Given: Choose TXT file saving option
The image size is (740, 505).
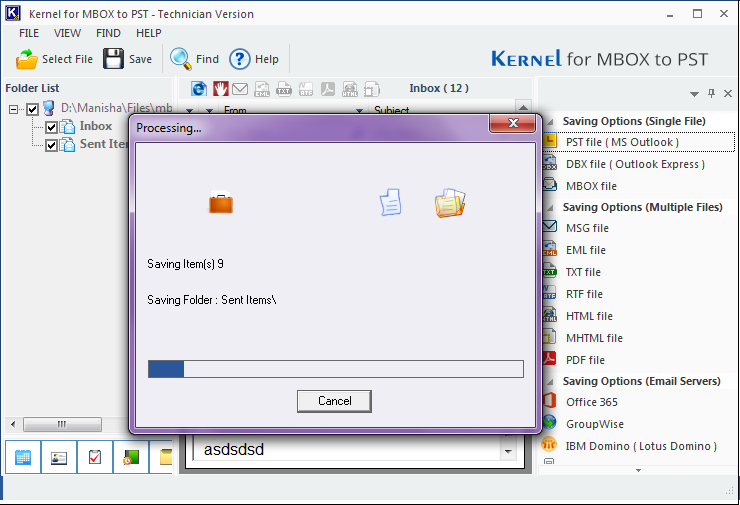Looking at the screenshot, I should [583, 272].
